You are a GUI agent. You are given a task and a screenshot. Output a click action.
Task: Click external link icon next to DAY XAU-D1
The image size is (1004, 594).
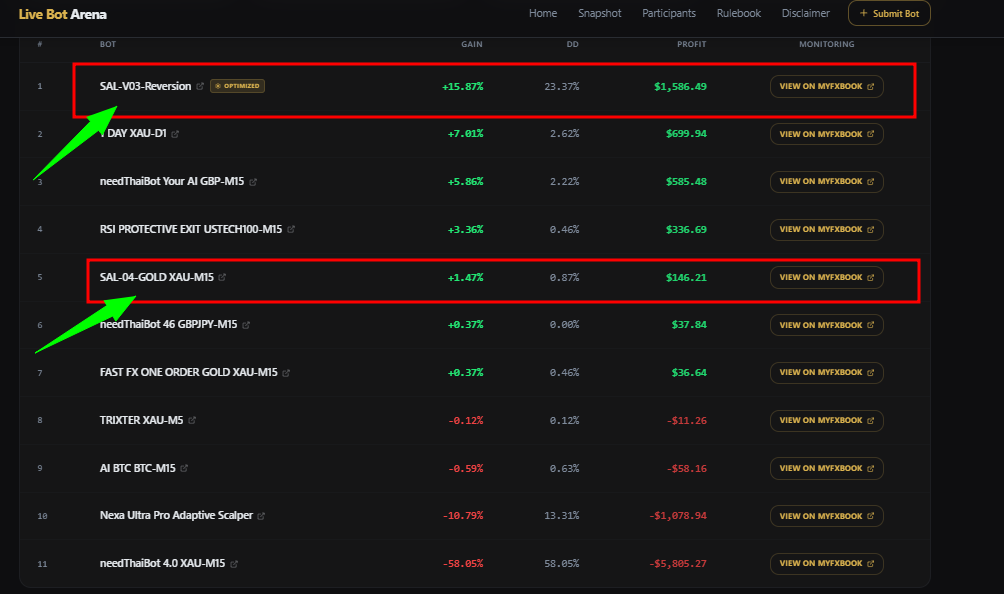(x=175, y=134)
